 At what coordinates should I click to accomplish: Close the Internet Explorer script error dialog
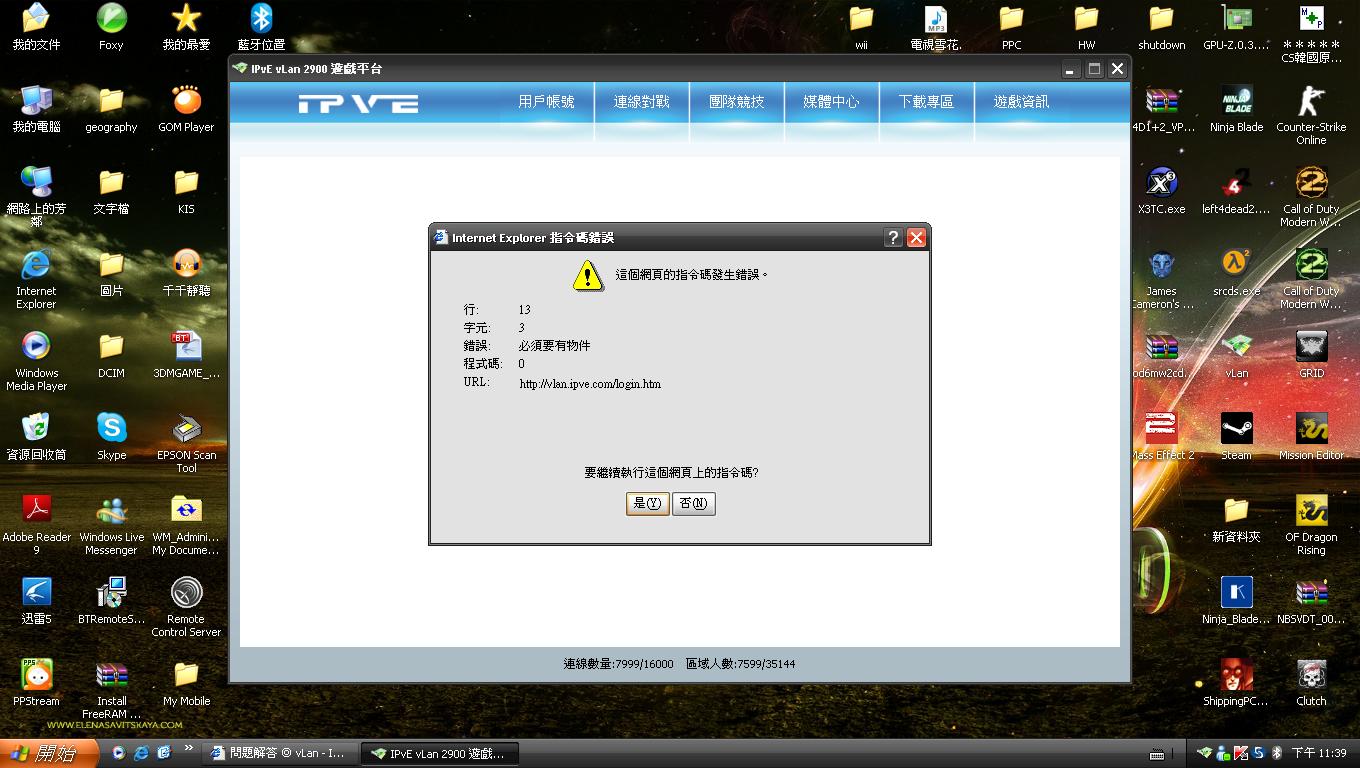tap(916, 238)
